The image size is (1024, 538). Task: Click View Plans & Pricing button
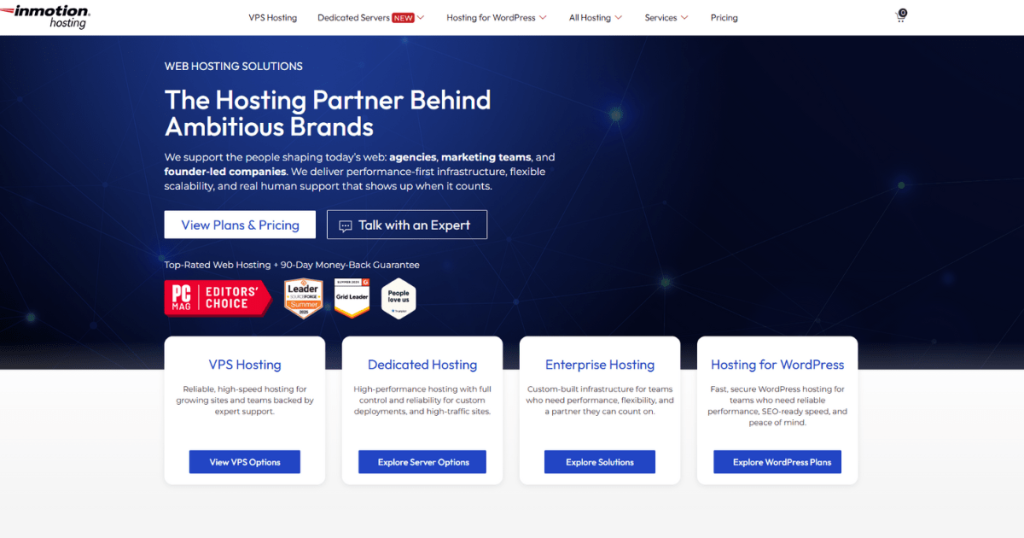pos(240,225)
